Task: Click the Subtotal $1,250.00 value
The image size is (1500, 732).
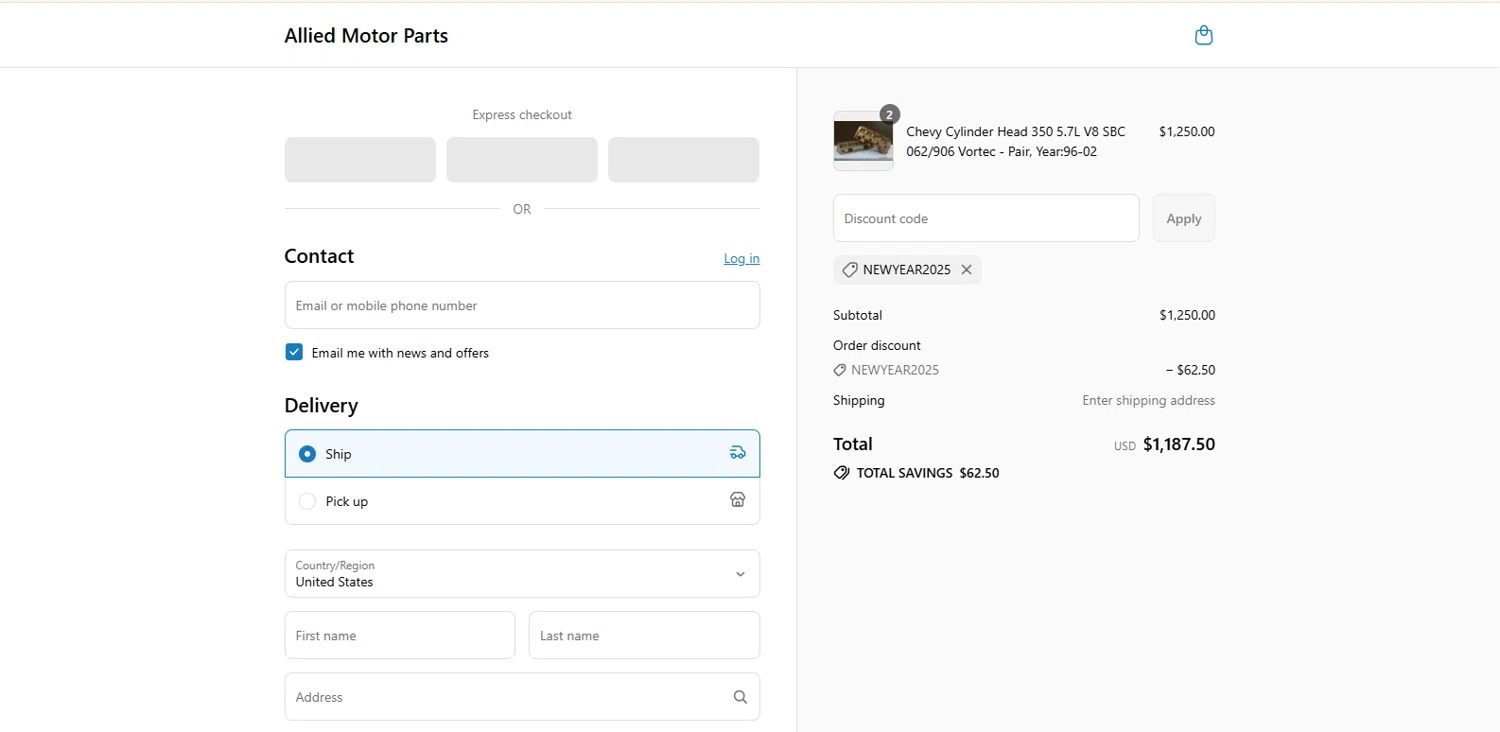Action: (1187, 315)
